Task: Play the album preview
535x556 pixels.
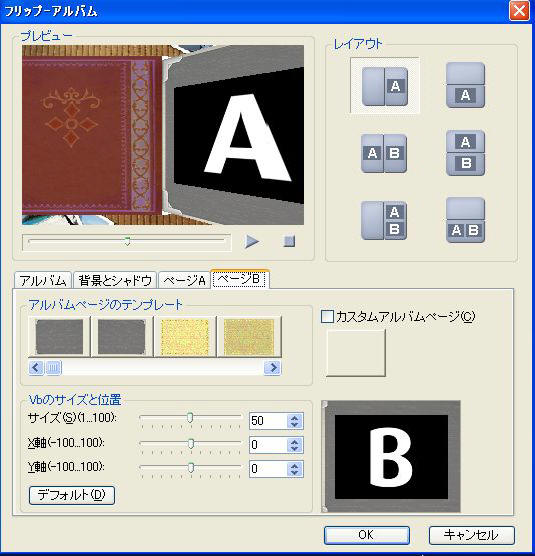Action: (x=252, y=241)
